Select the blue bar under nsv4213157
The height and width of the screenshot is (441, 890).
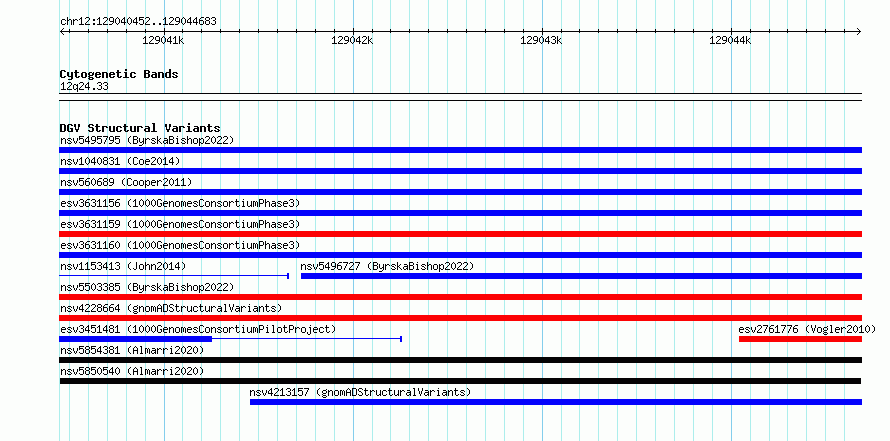pos(556,402)
